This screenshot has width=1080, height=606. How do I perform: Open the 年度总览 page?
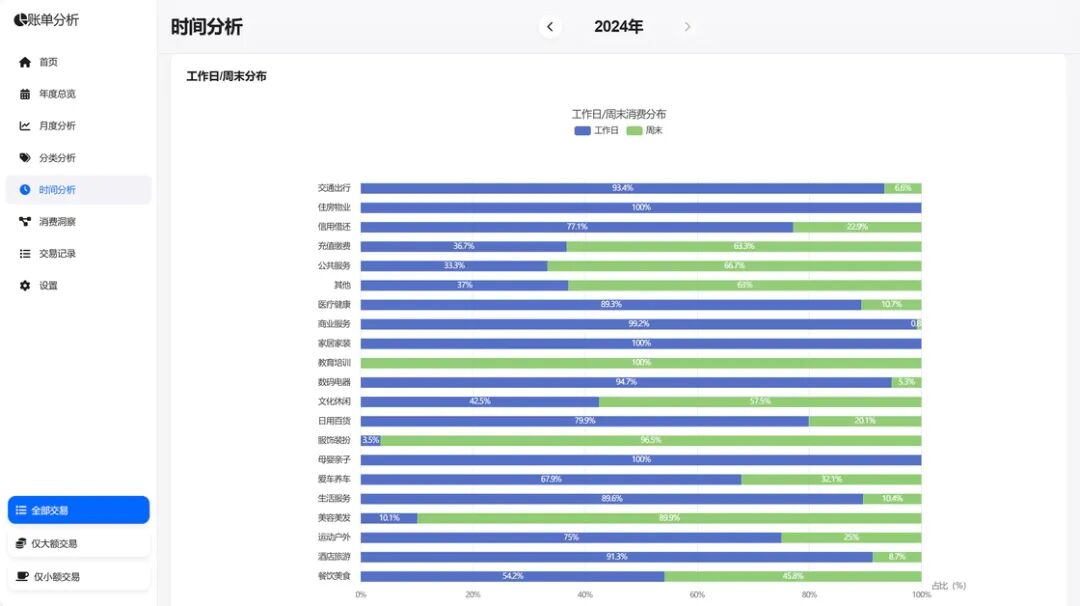coord(79,94)
